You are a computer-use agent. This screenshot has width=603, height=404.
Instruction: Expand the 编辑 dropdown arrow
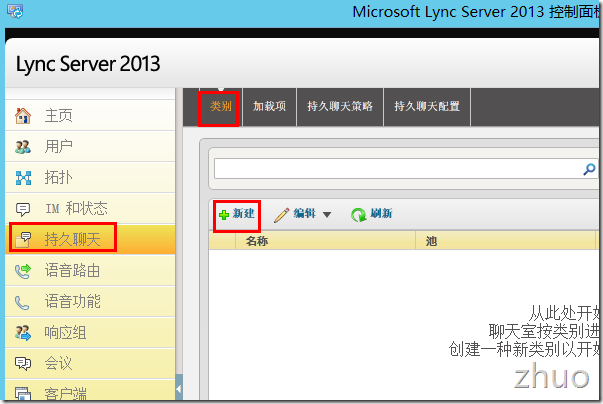[x=327, y=215]
